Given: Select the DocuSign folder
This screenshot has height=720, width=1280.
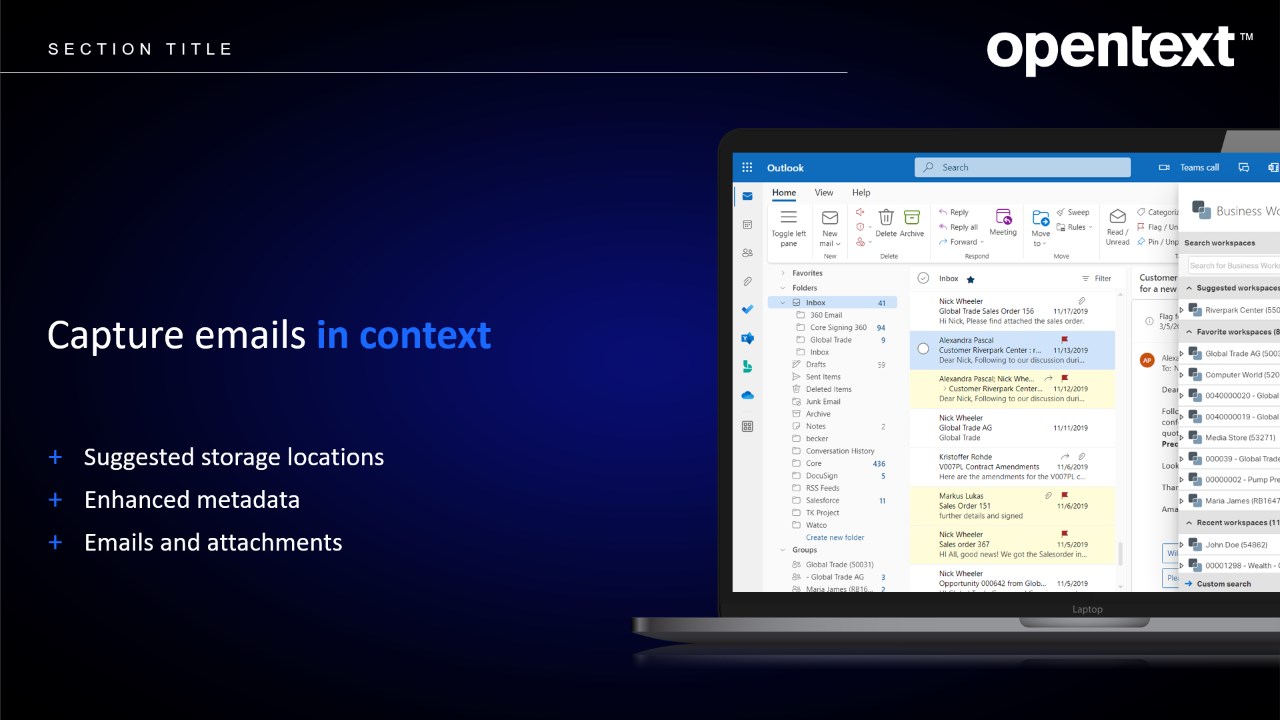Looking at the screenshot, I should [x=833, y=476].
